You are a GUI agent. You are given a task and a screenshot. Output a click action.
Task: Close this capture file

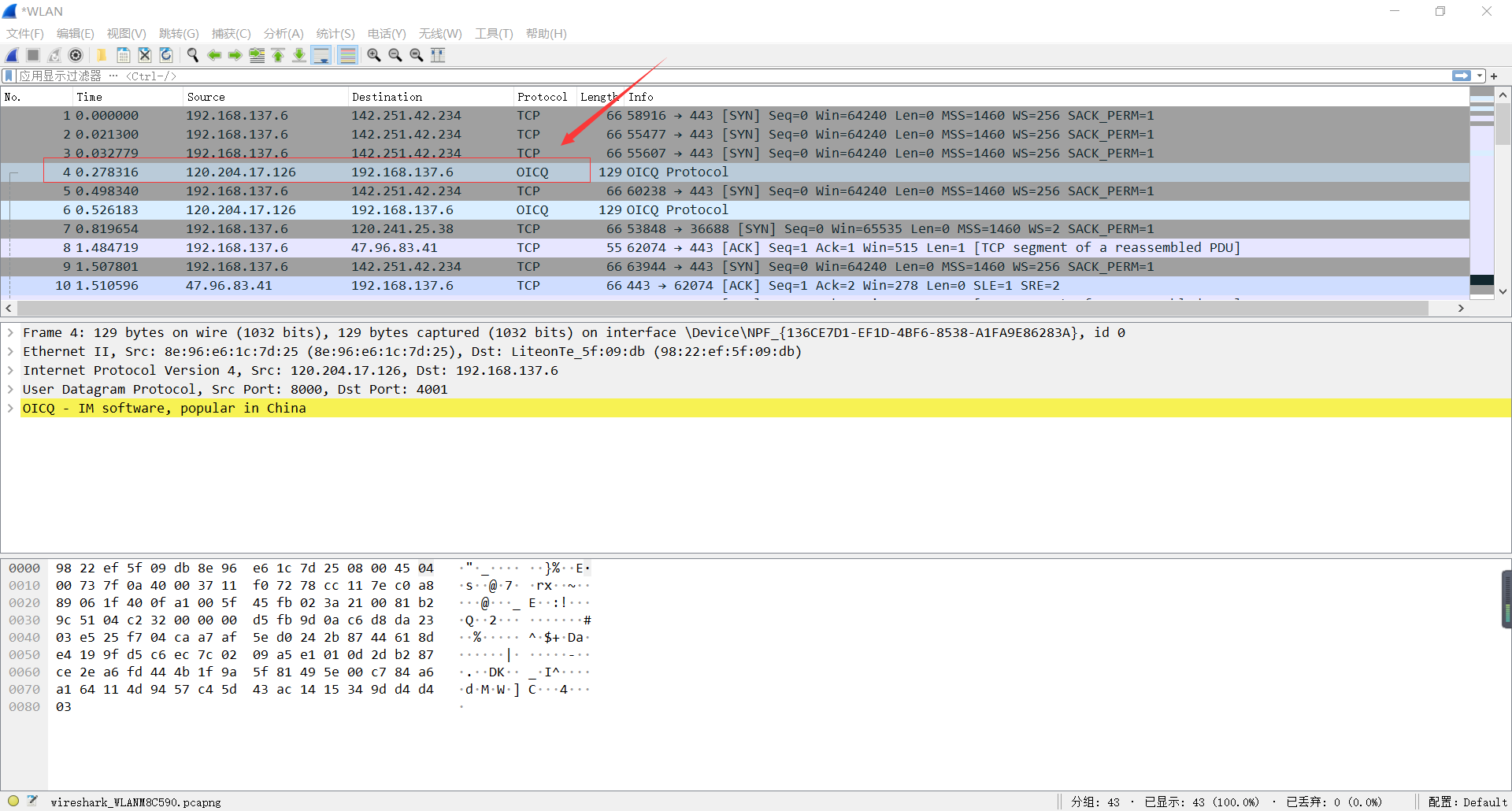(x=144, y=55)
